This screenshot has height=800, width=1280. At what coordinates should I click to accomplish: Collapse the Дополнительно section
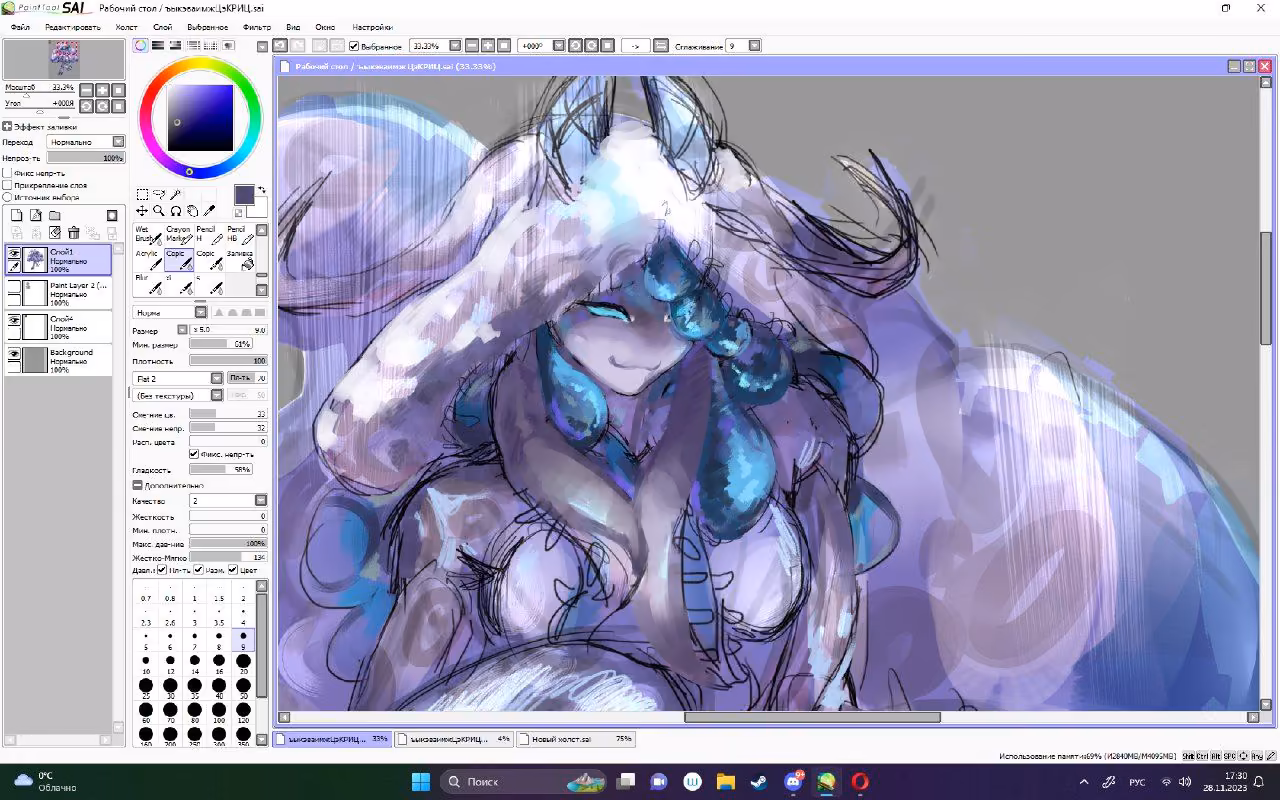[137, 486]
